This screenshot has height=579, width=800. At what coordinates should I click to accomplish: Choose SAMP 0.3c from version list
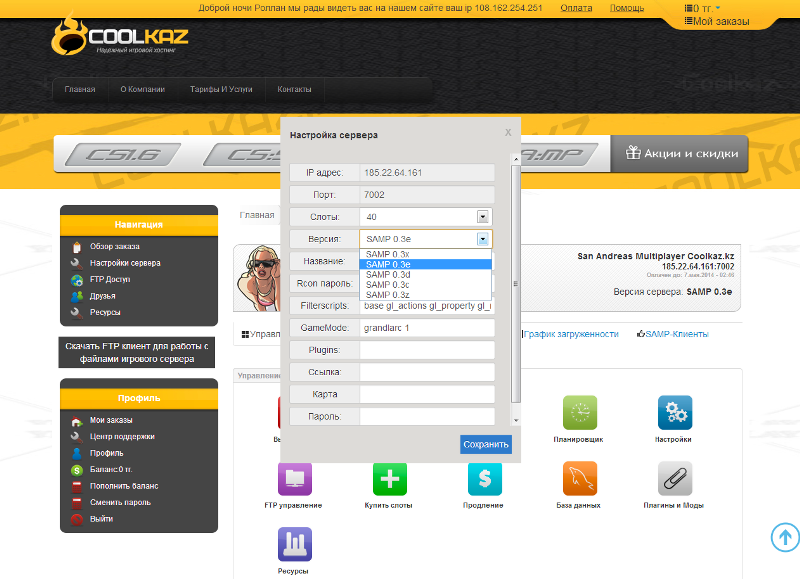[426, 285]
